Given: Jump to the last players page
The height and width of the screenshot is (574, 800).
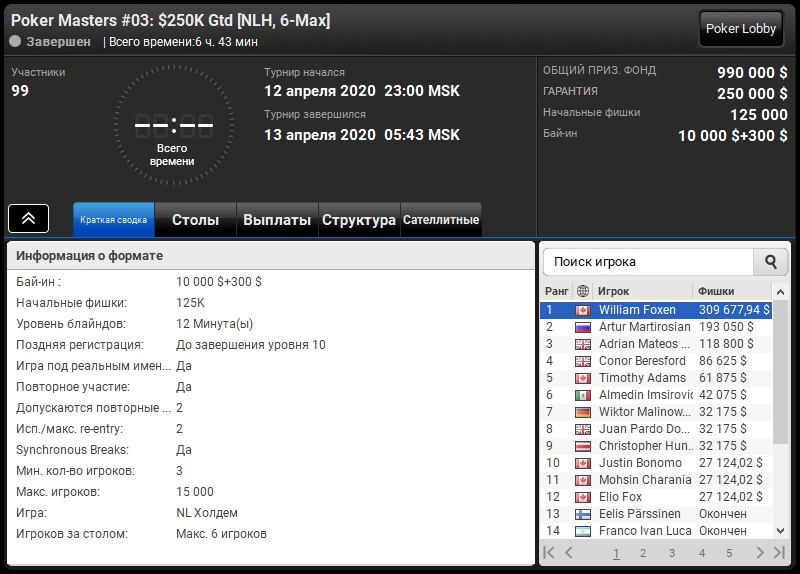Looking at the screenshot, I should tap(779, 552).
